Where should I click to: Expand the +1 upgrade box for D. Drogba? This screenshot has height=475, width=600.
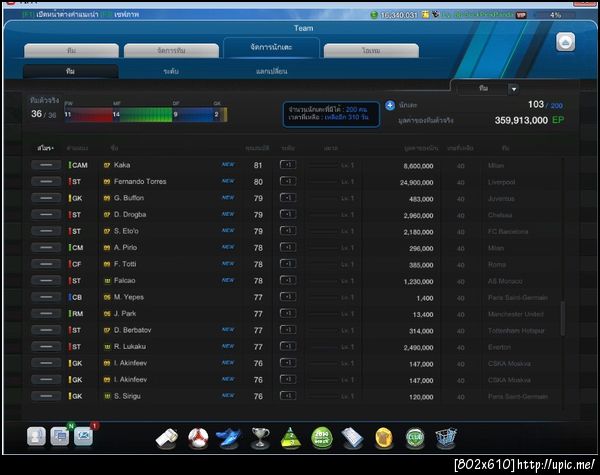(x=288, y=214)
